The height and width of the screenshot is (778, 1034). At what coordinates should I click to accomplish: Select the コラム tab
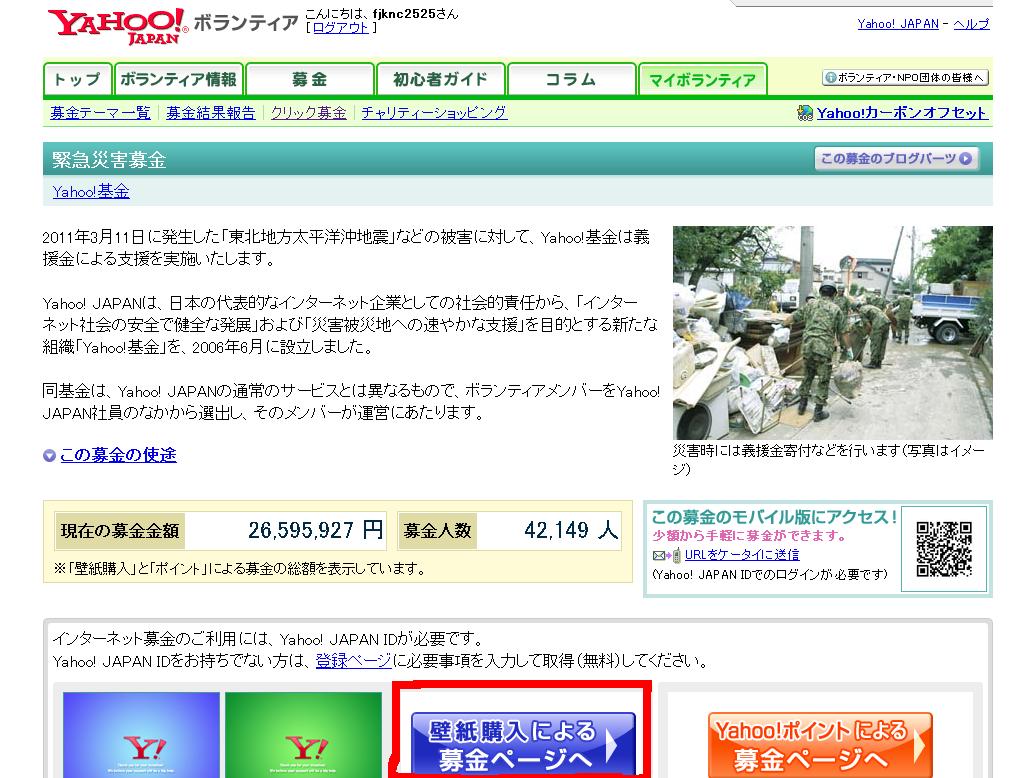571,80
